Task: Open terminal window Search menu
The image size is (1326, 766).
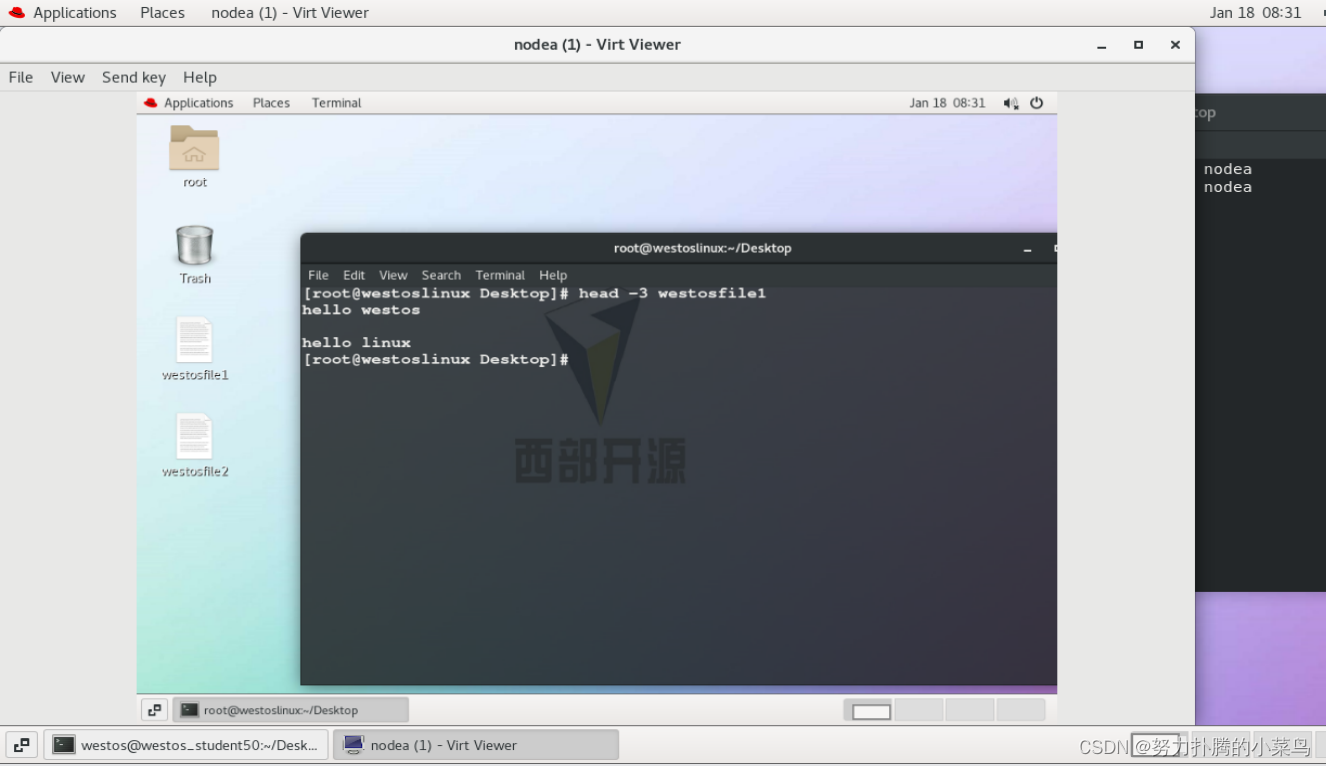Action: [x=441, y=275]
